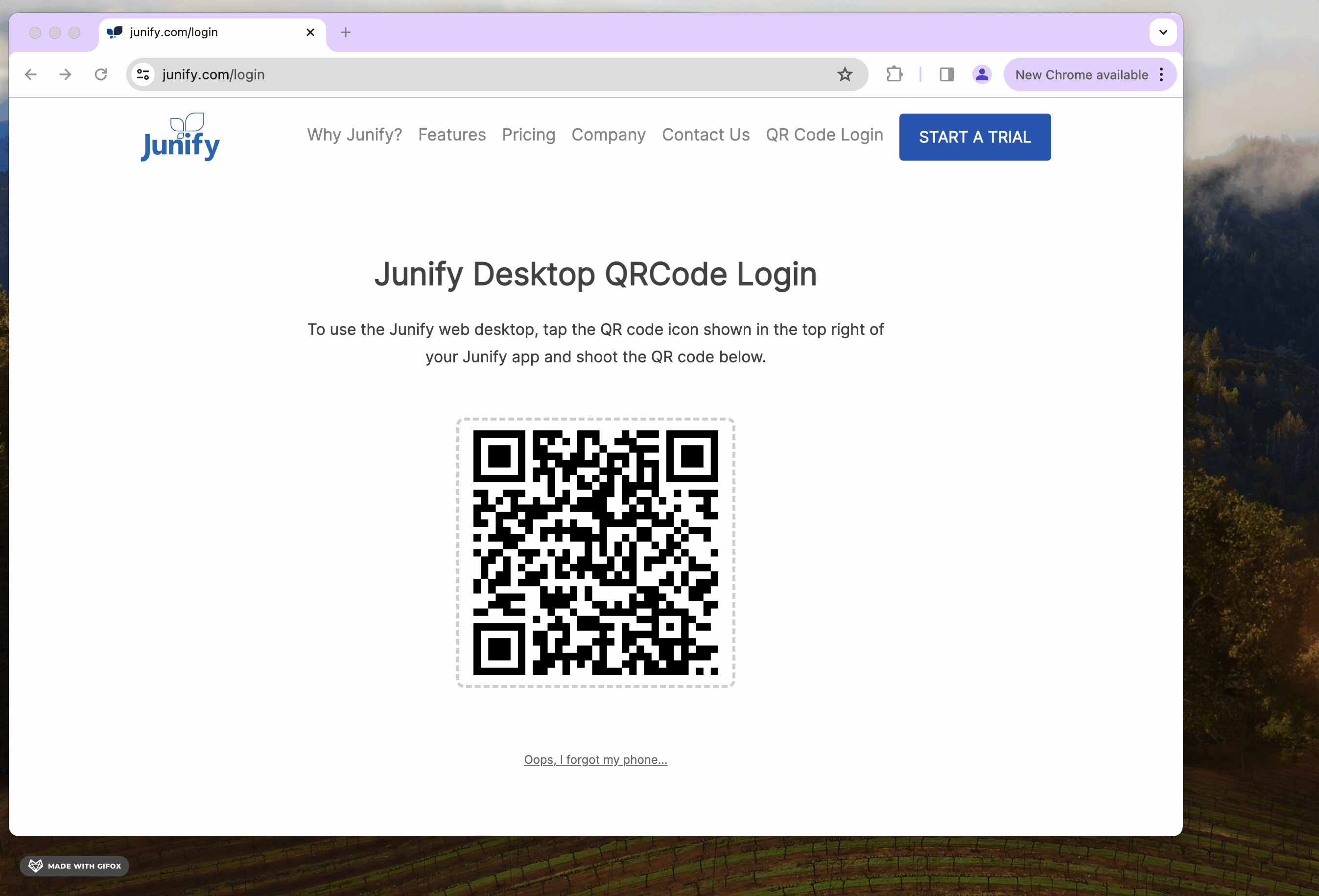
Task: Open the Features menu item
Action: coord(452,134)
